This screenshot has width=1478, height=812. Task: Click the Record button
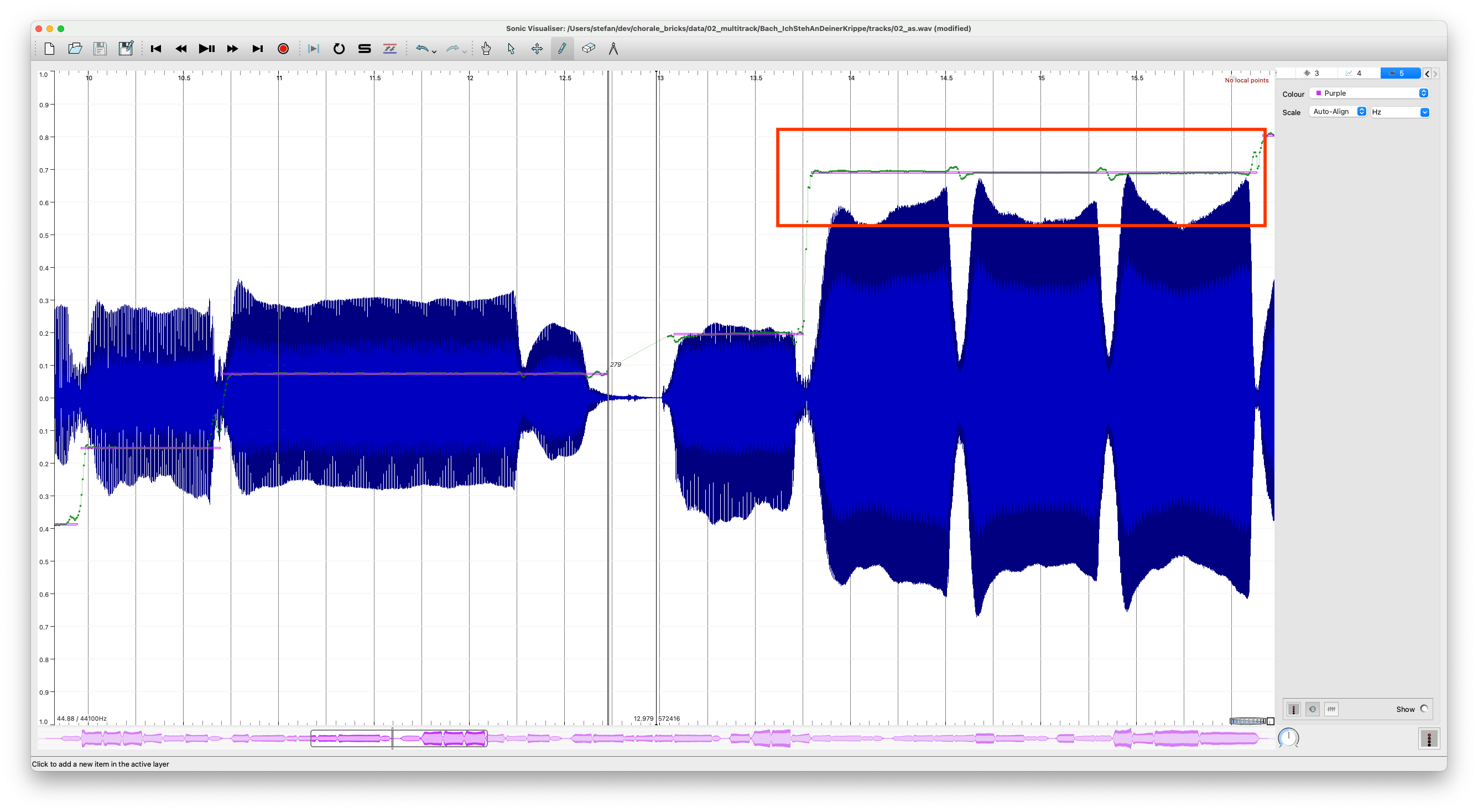(x=283, y=49)
